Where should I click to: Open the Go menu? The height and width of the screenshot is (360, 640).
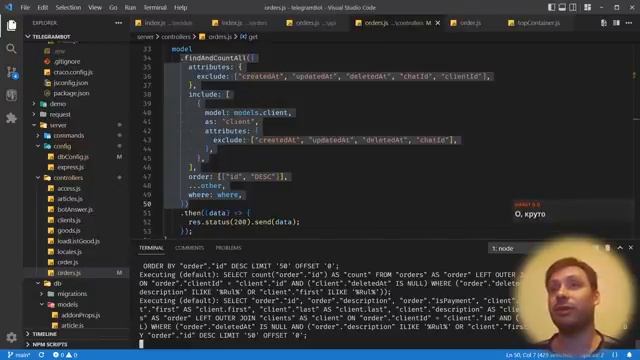(x=113, y=7)
